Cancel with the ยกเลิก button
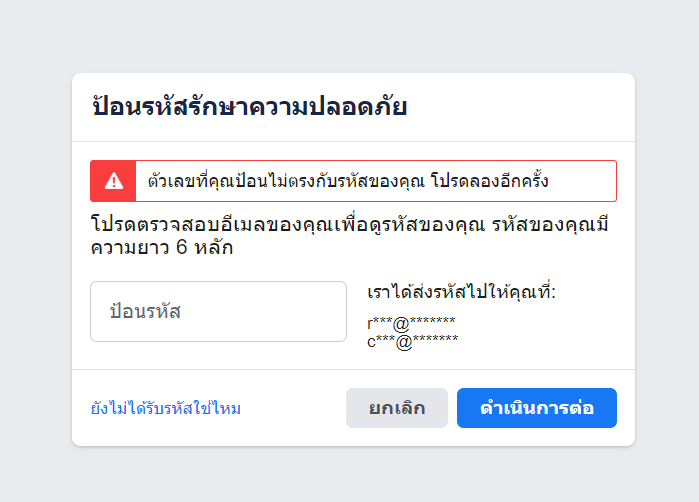699x502 pixels. [x=397, y=408]
